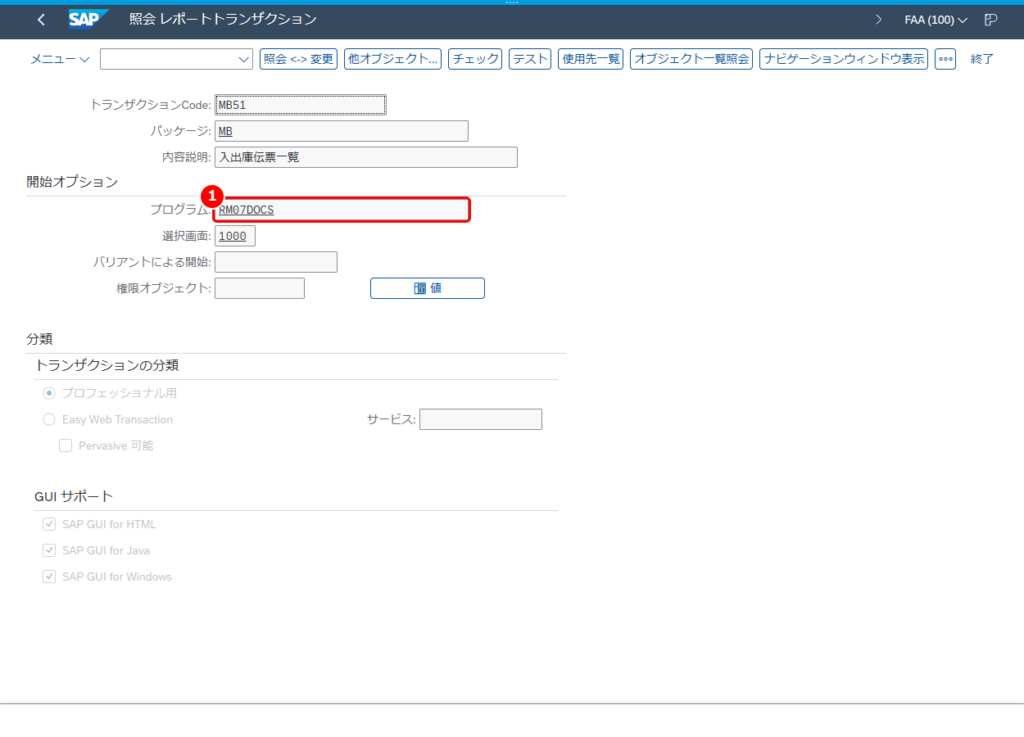1024x737 pixels.
Task: Toggle the SAP GUI for Java checkbox
Action: (x=49, y=550)
